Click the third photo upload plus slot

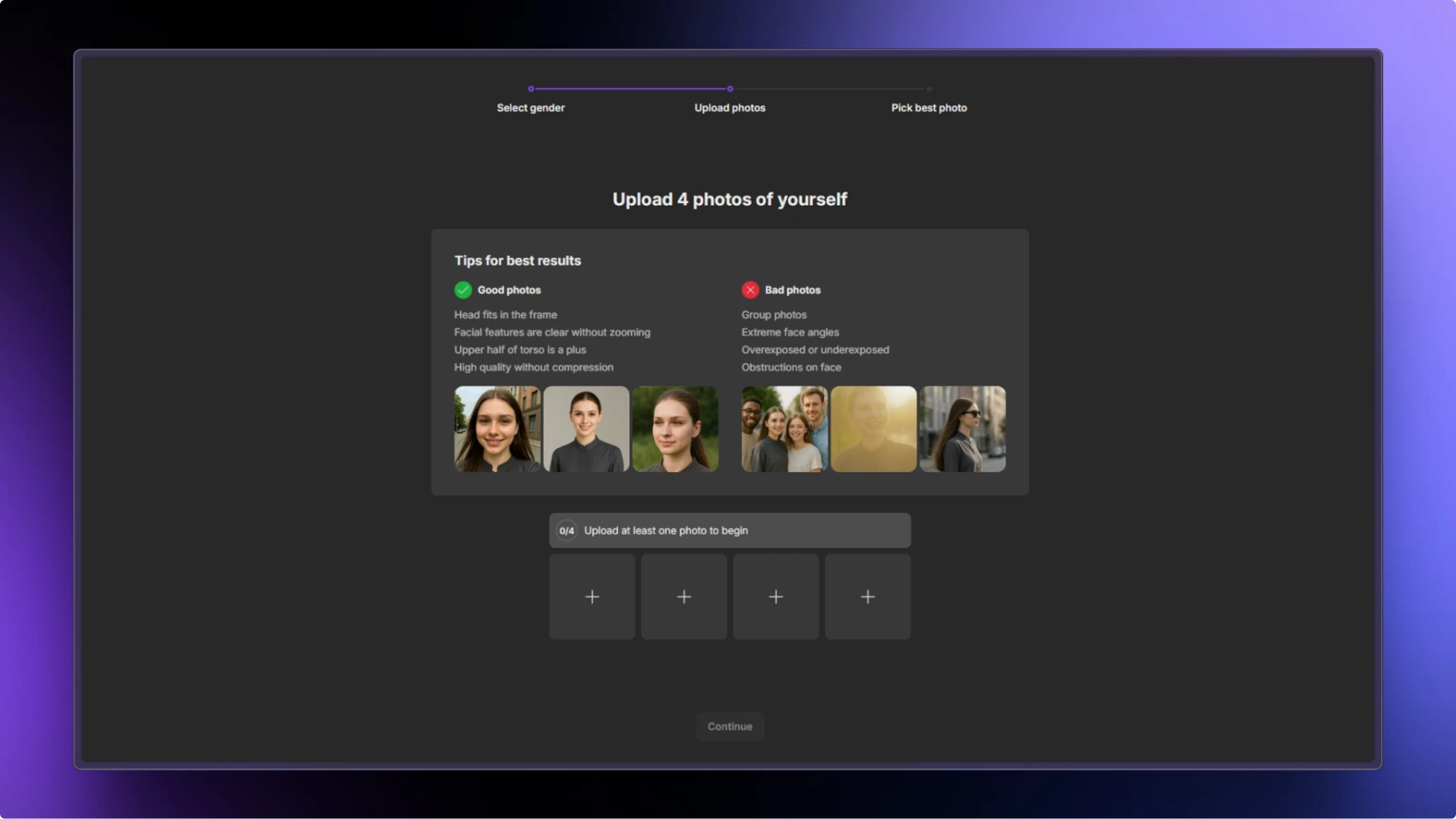click(x=776, y=597)
